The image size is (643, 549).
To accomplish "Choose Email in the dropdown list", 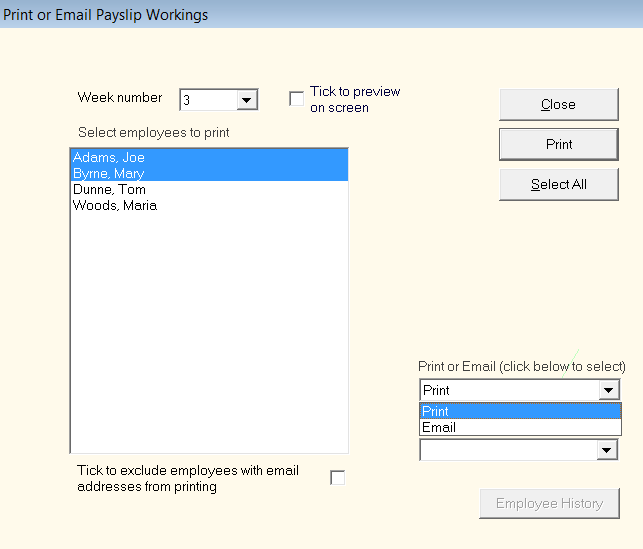I will click(520, 427).
